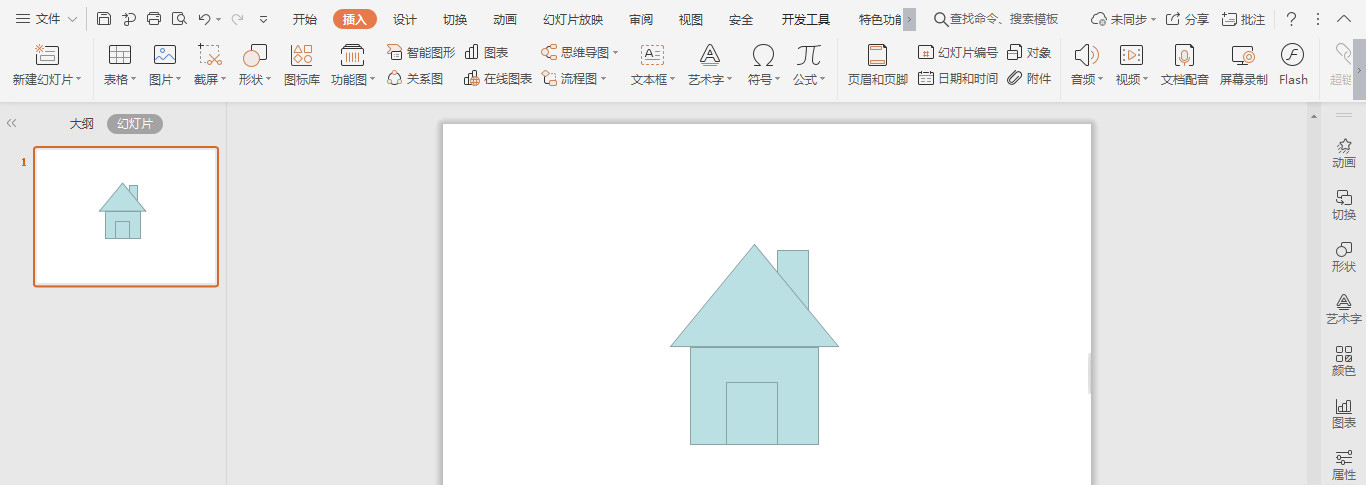Image resolution: width=1366 pixels, height=485 pixels.
Task: Open the 图标库 icon library
Action: (302, 65)
